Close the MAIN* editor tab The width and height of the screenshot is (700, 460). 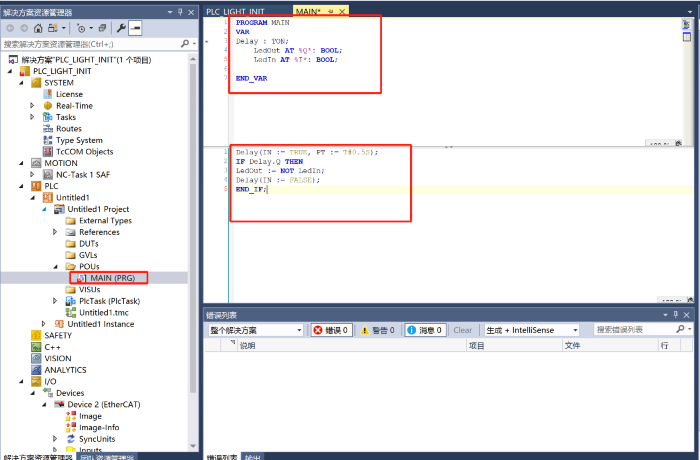[342, 12]
